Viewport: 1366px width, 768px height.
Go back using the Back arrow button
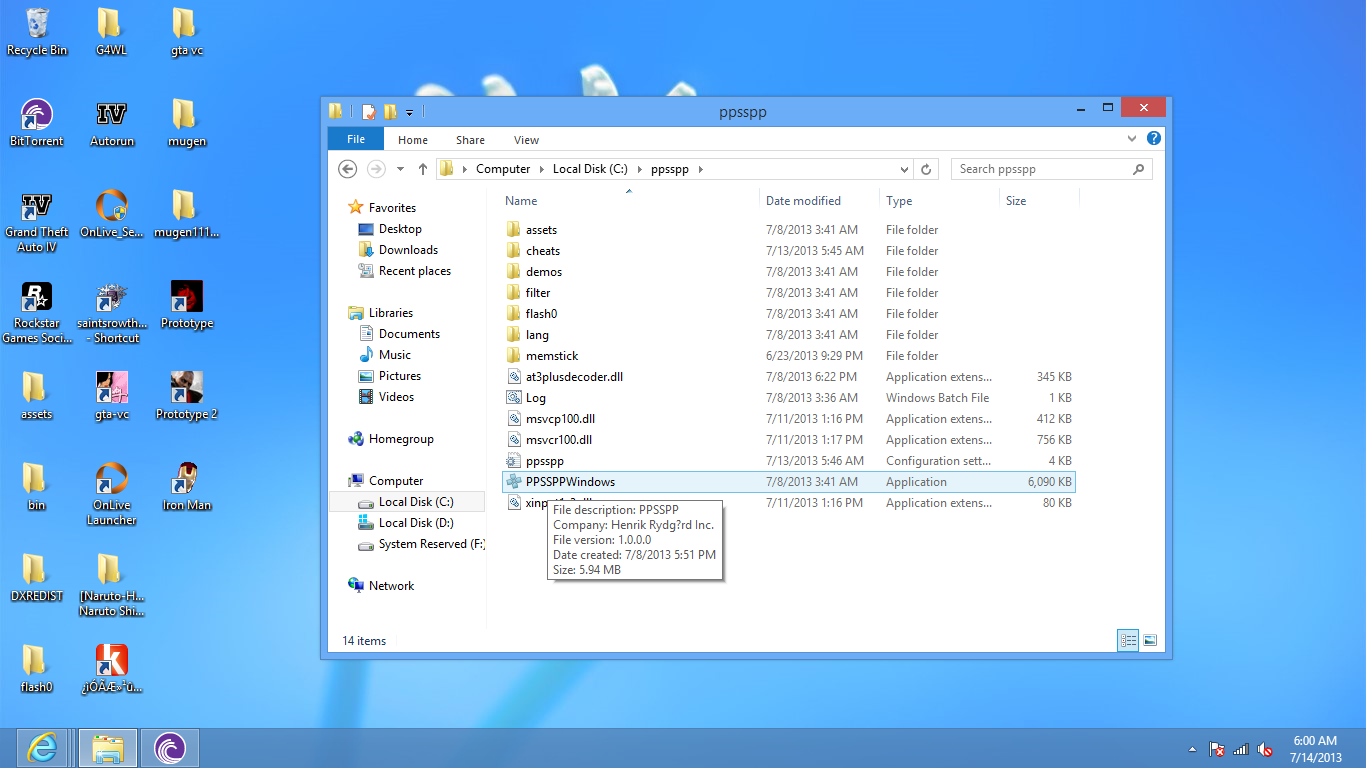[x=348, y=169]
